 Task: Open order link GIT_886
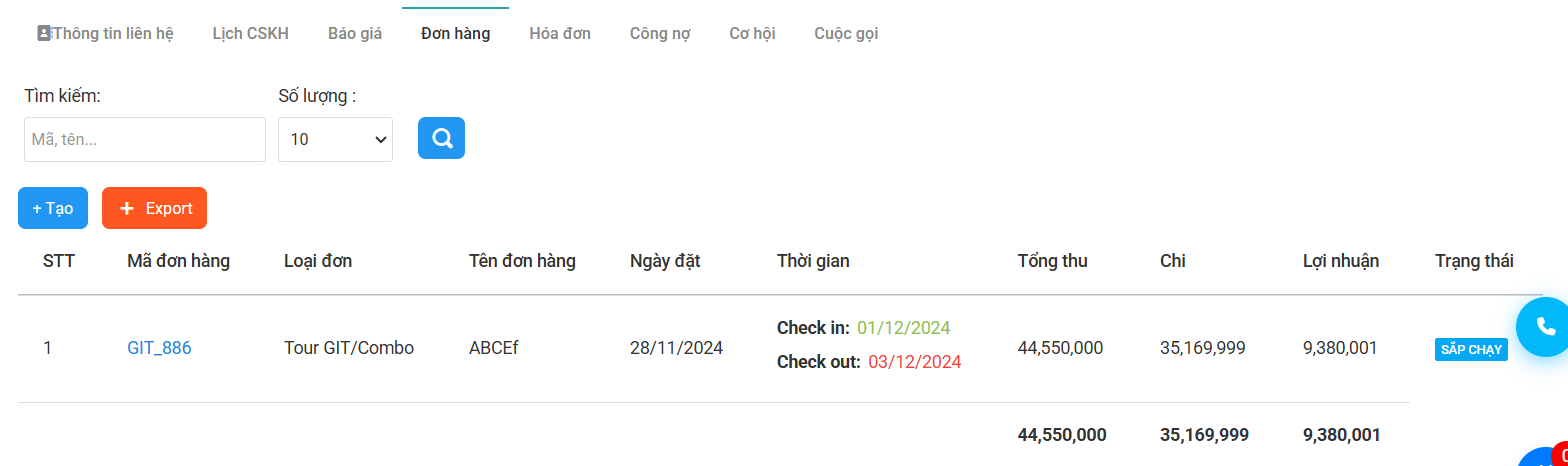tap(159, 348)
